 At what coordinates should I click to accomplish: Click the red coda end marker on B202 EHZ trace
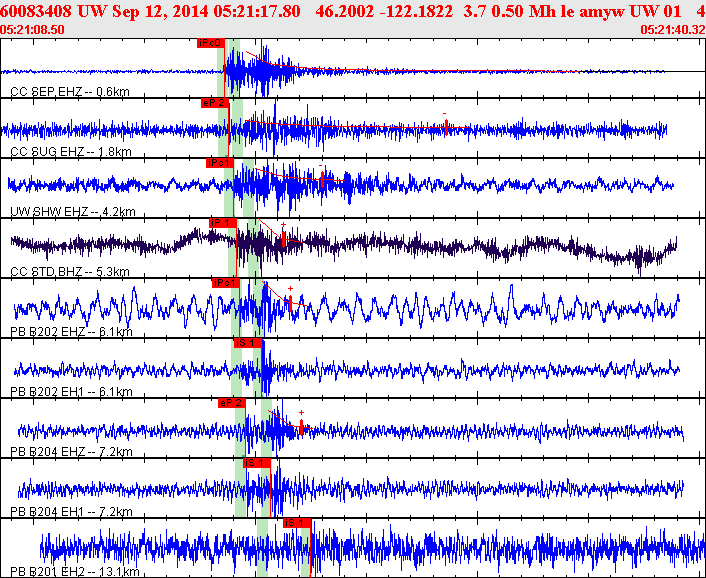pyautogui.click(x=290, y=303)
